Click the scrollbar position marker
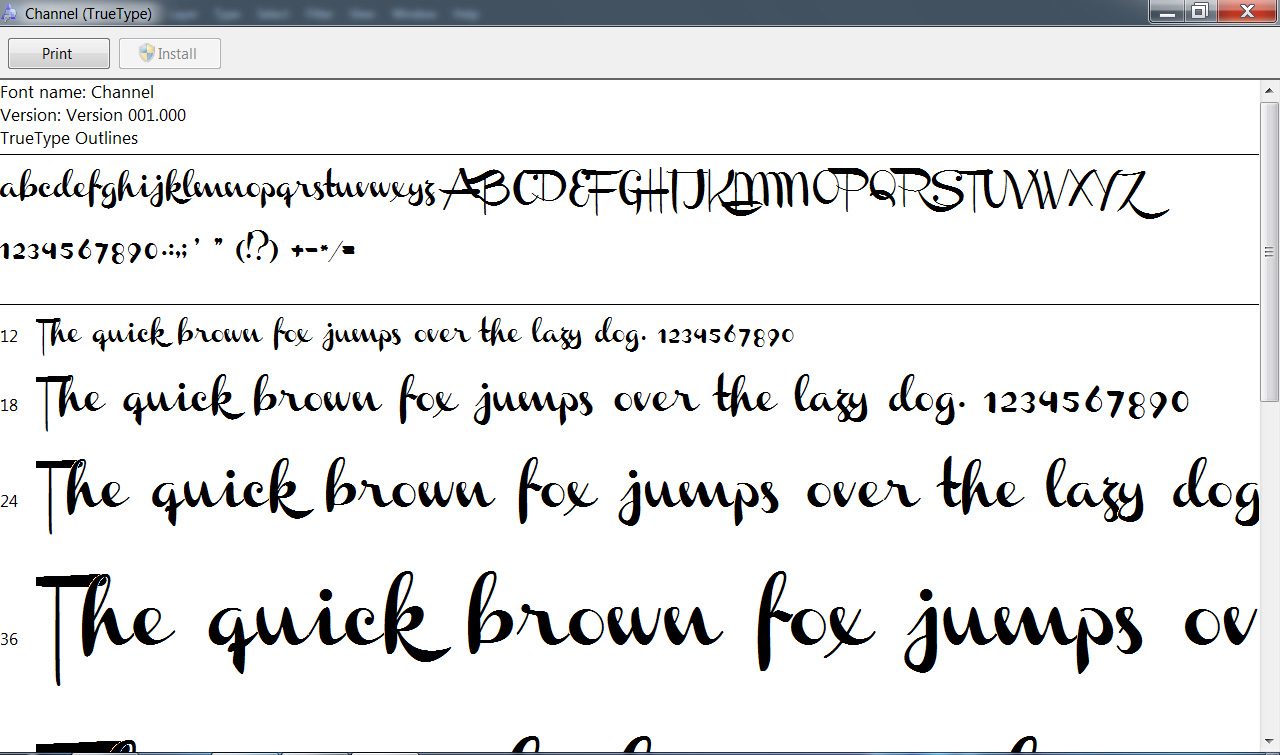Image resolution: width=1280 pixels, height=755 pixels. pos(1268,252)
